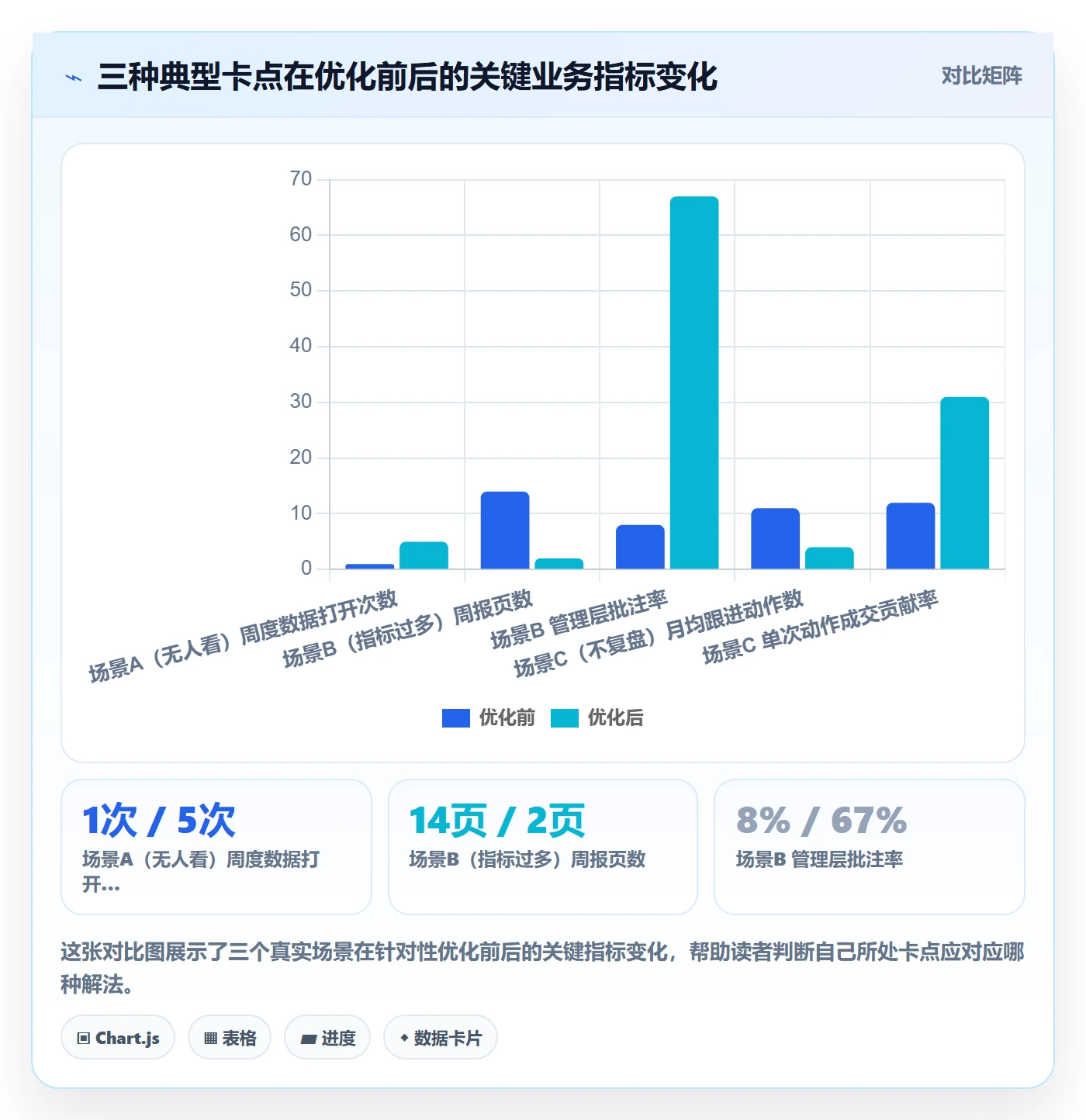
Task: Click the tiny blue 优化前 bar for 场景A
Action: coord(370,566)
